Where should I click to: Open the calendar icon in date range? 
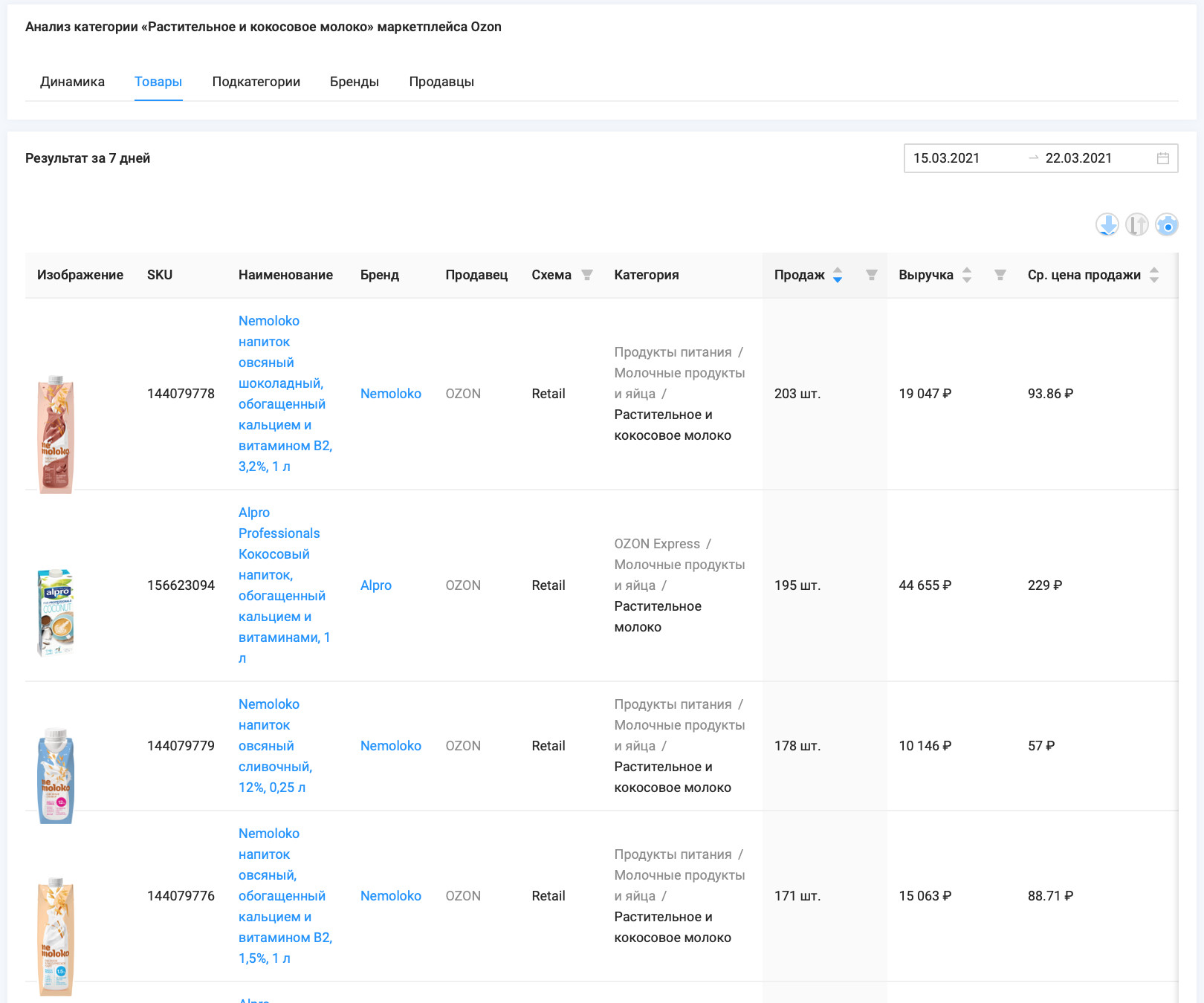pos(1163,158)
